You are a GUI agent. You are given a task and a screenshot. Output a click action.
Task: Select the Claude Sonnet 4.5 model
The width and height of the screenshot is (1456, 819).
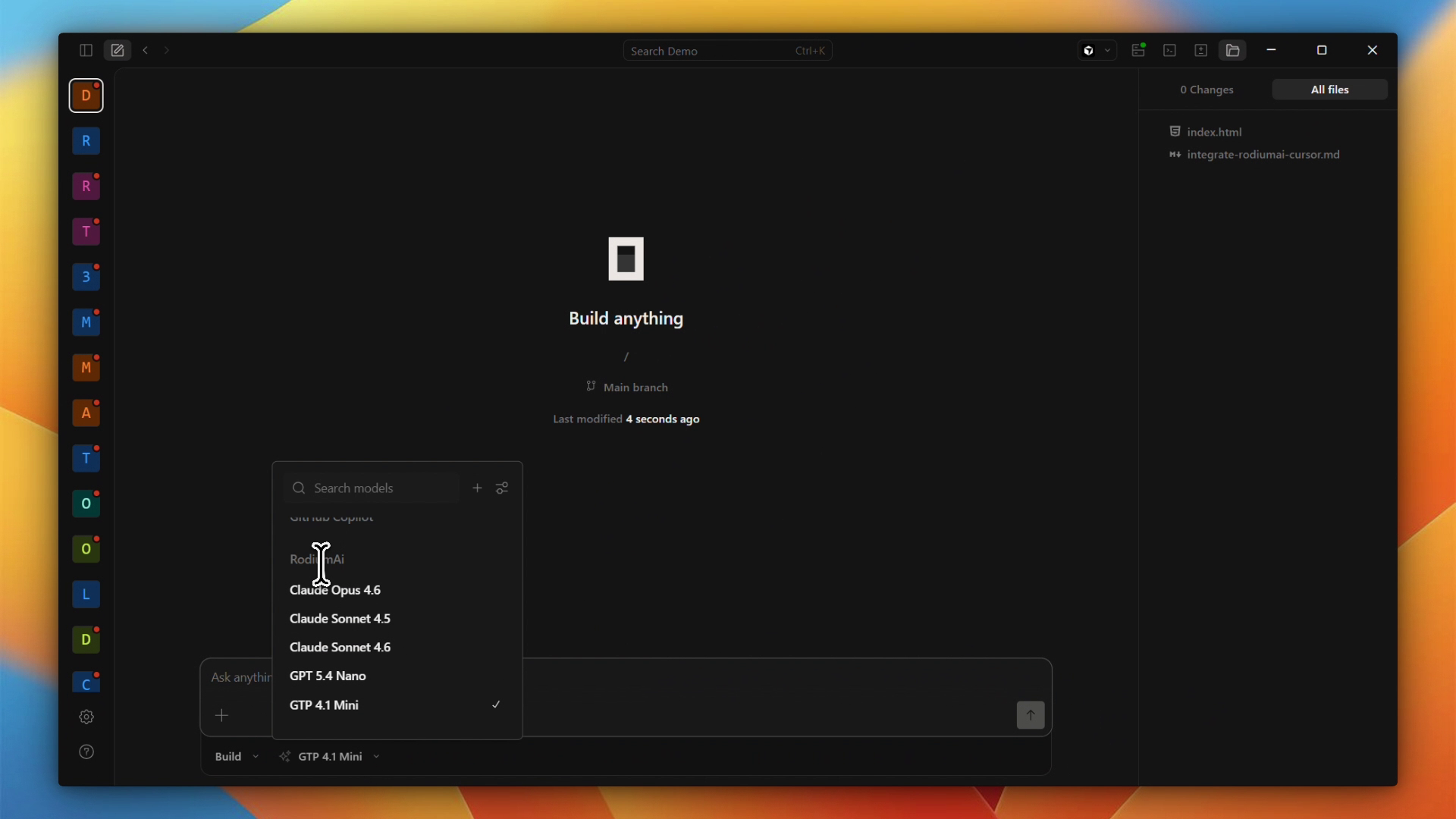[397, 619]
